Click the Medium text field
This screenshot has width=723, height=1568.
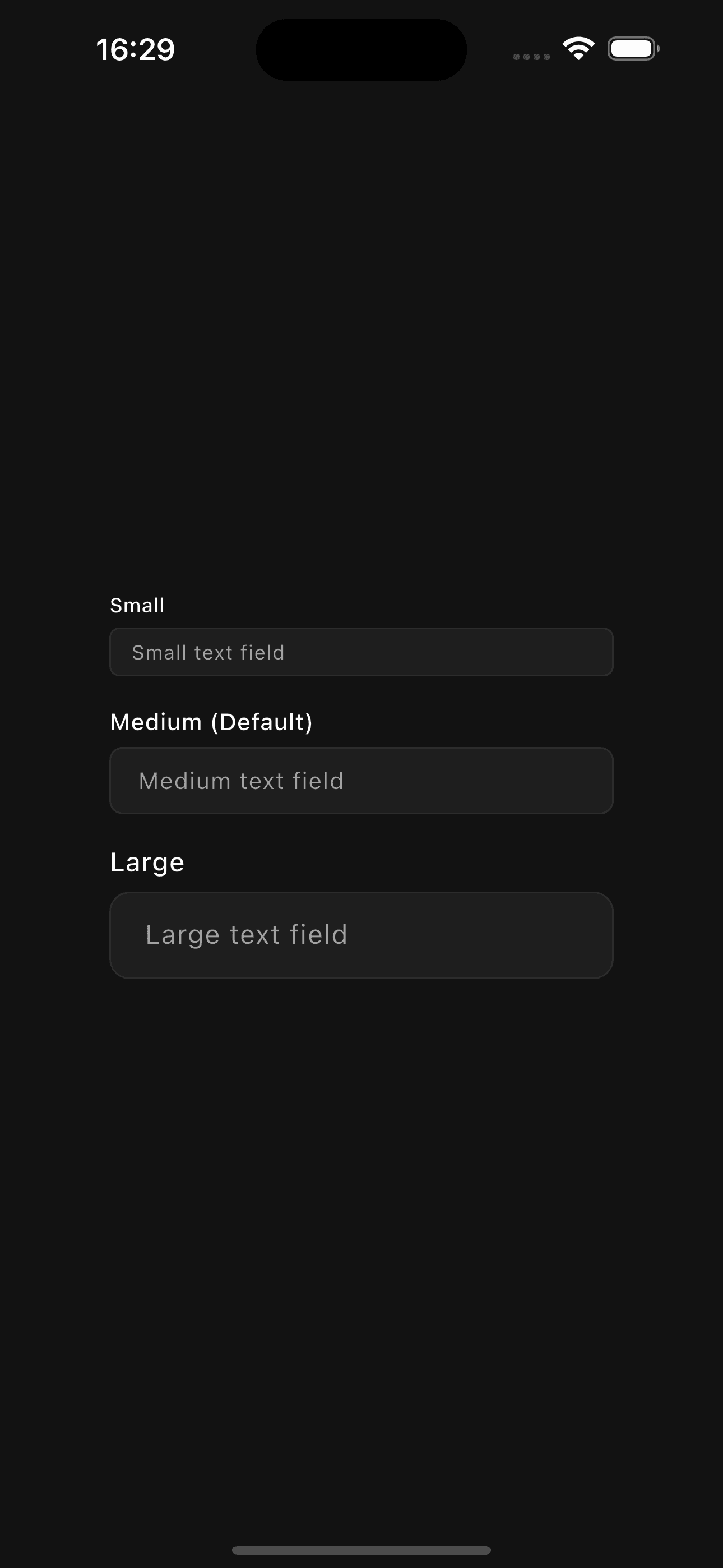(x=361, y=780)
